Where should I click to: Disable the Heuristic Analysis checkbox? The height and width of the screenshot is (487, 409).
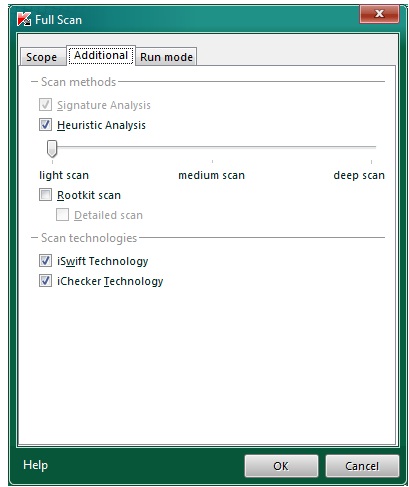coord(45,125)
